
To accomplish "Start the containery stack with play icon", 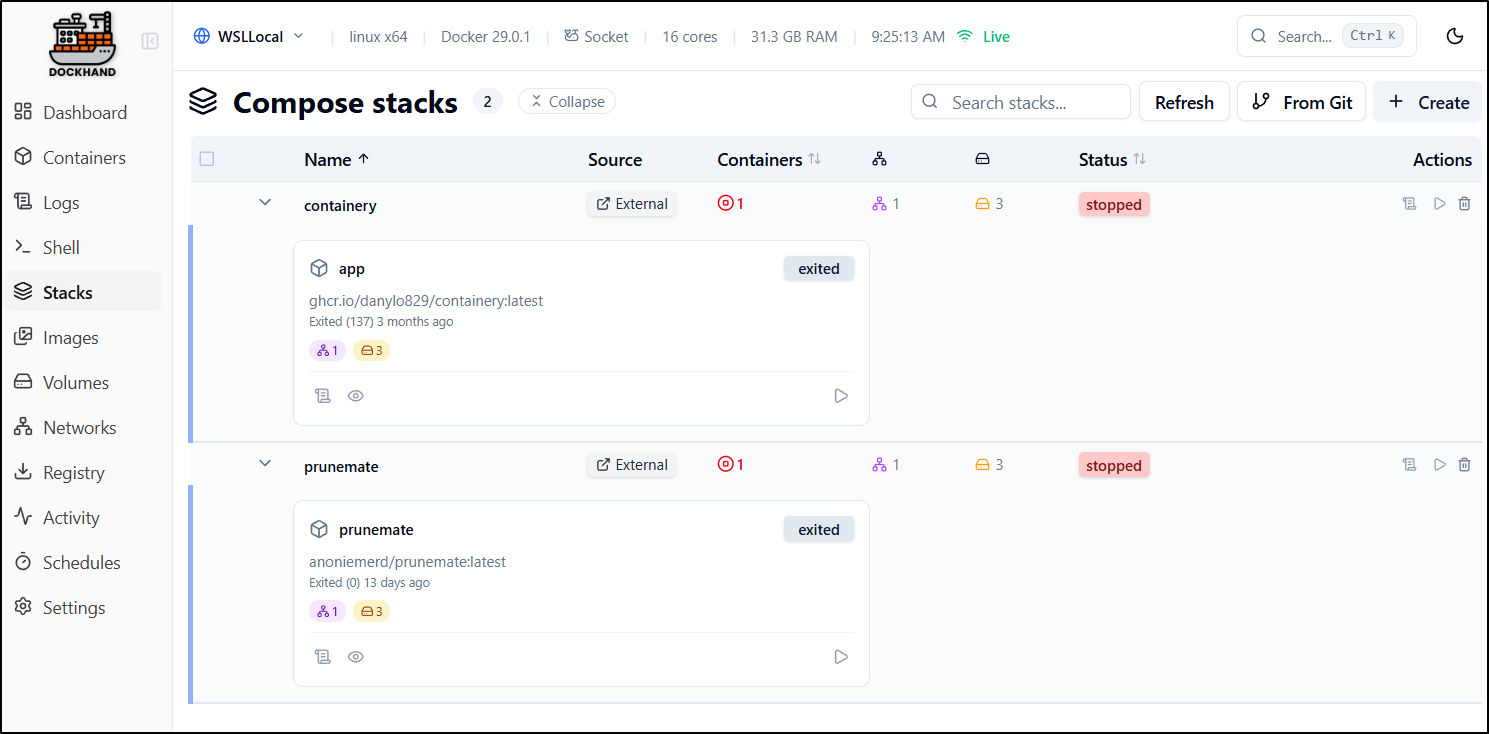I will 1439,204.
